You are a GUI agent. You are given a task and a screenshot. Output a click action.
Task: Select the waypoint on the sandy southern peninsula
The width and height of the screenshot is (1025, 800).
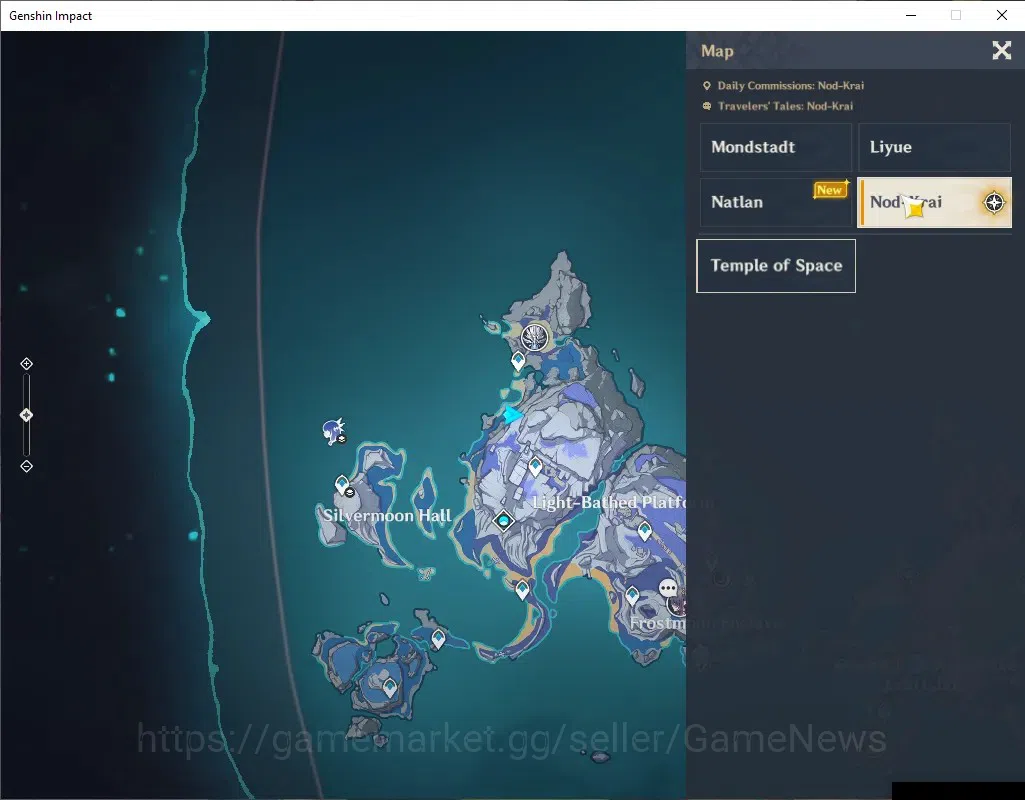point(522,590)
